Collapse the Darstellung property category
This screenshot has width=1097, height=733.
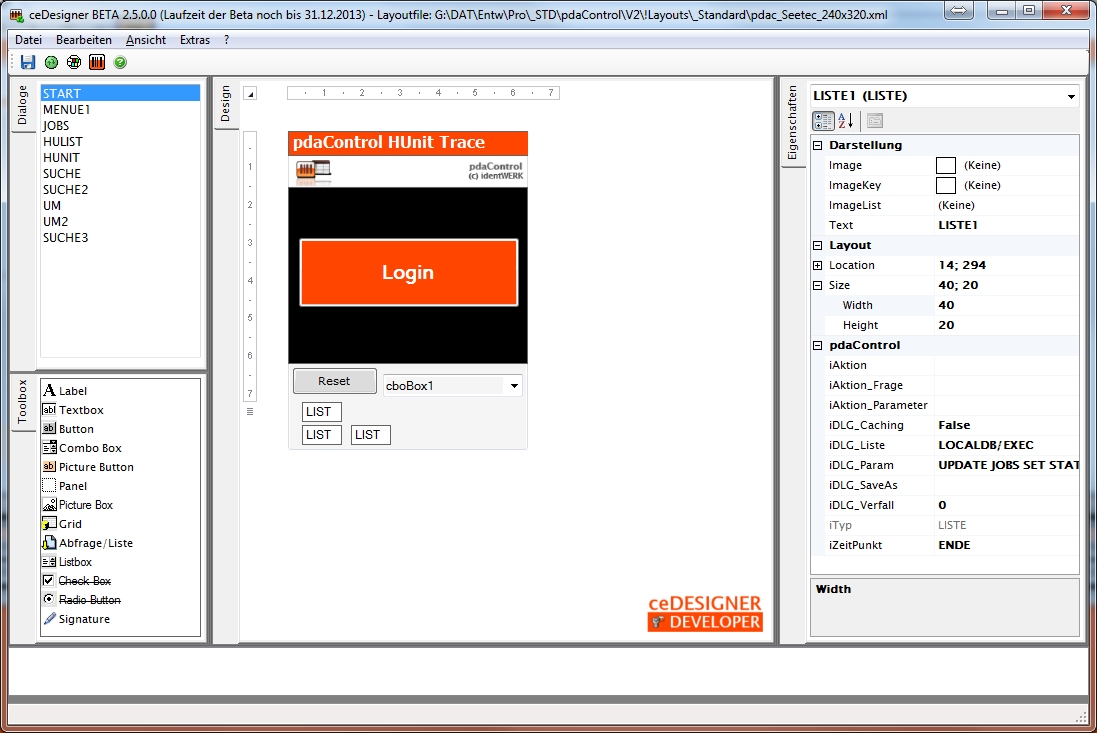pos(817,145)
